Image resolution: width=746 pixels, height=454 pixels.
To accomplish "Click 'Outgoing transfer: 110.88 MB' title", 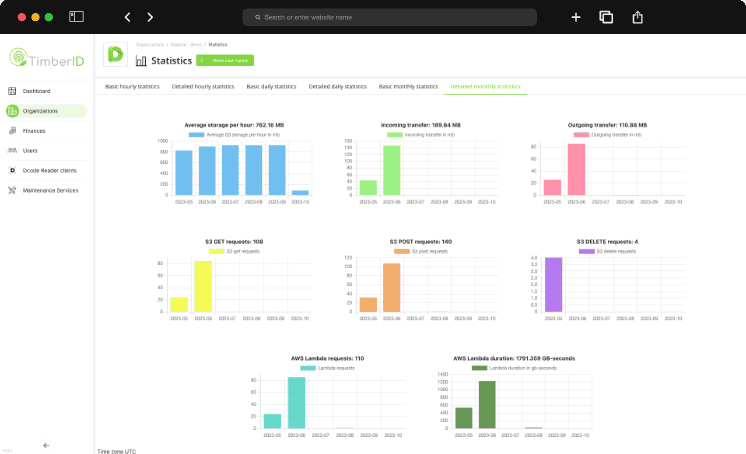I will pyautogui.click(x=607, y=125).
